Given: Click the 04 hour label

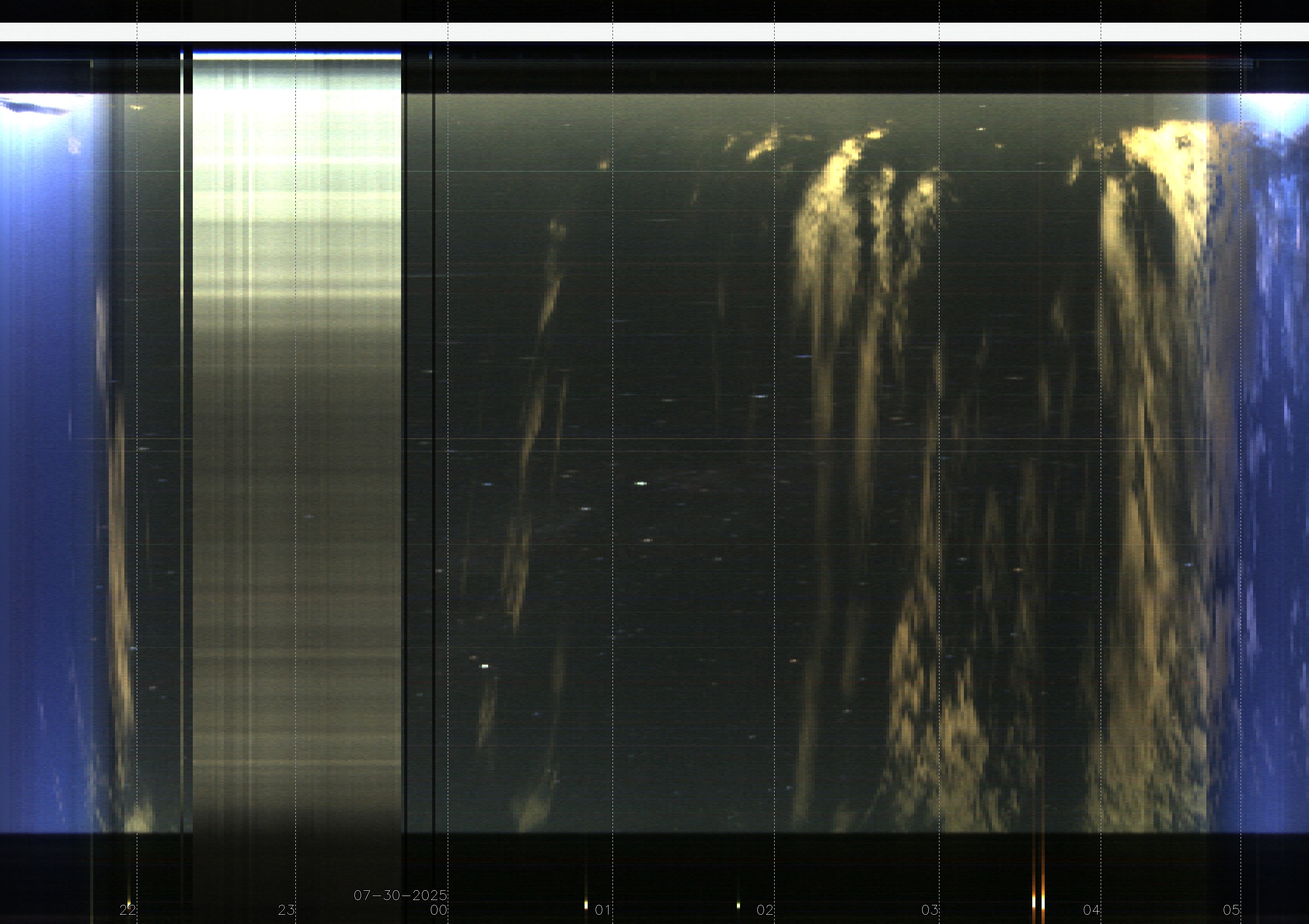Looking at the screenshot, I should point(1091,910).
